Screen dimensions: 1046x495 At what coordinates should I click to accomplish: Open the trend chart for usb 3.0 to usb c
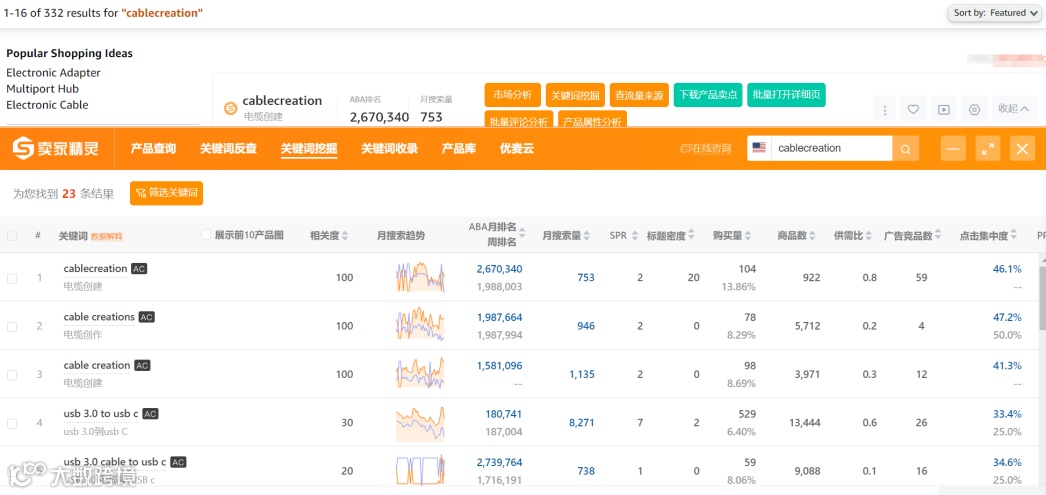(420, 423)
